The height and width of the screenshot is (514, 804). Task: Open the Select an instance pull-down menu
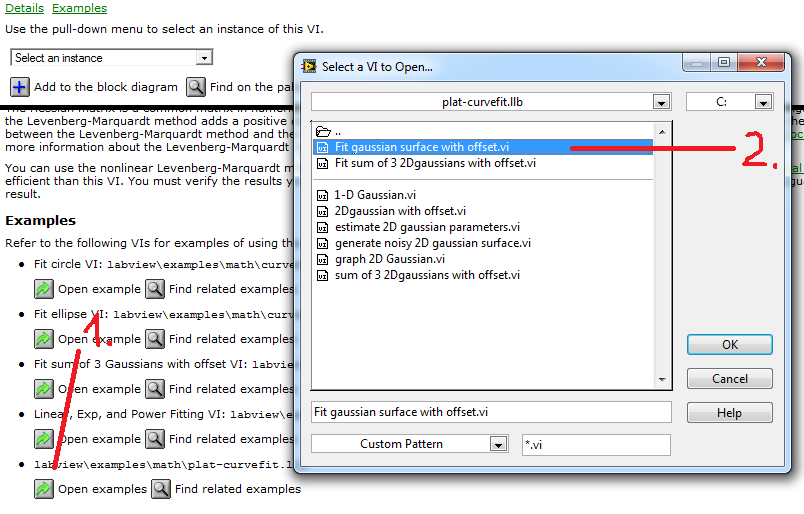pyautogui.click(x=205, y=57)
